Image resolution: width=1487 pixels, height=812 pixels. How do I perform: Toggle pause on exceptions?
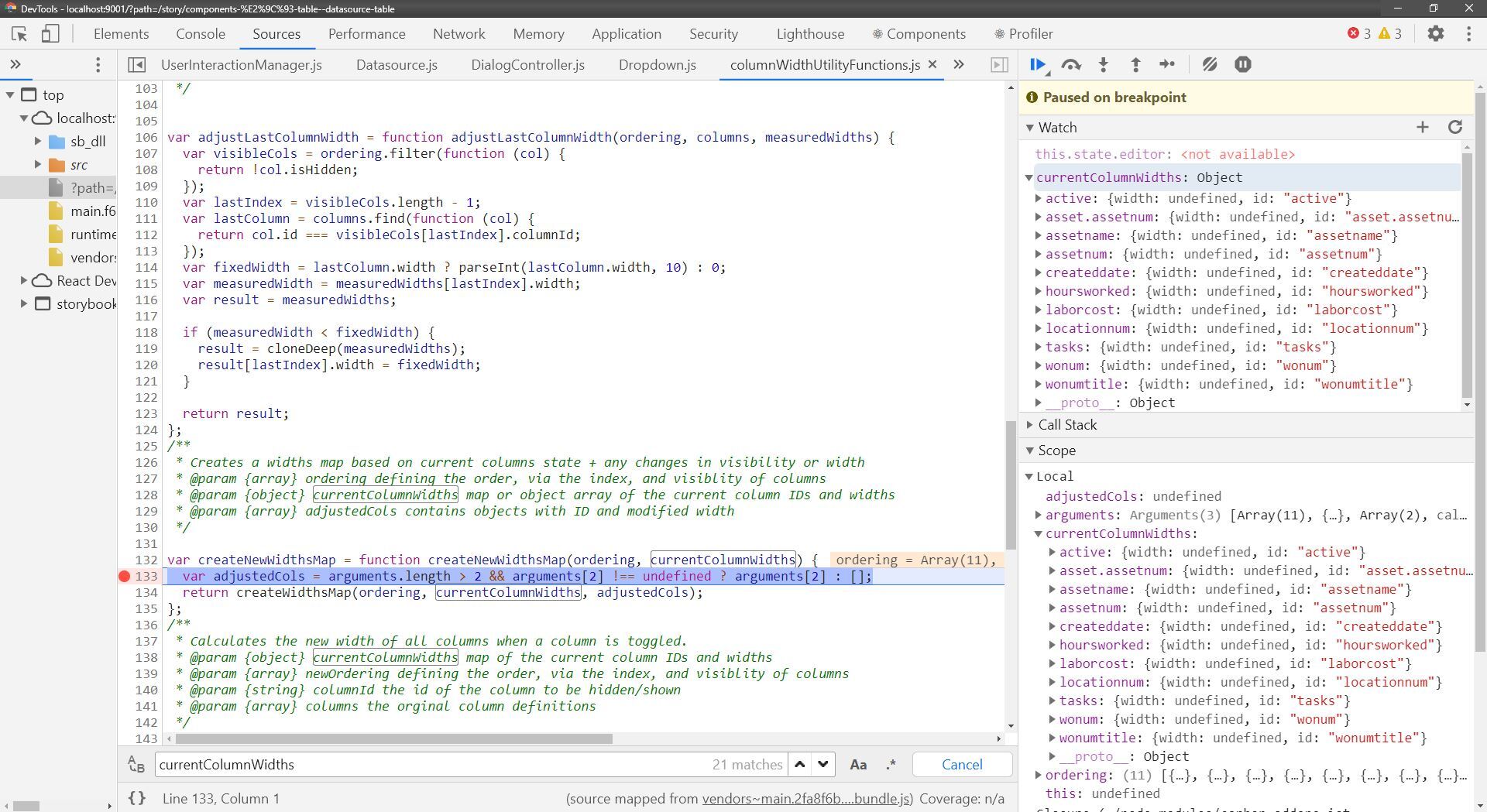[1242, 65]
